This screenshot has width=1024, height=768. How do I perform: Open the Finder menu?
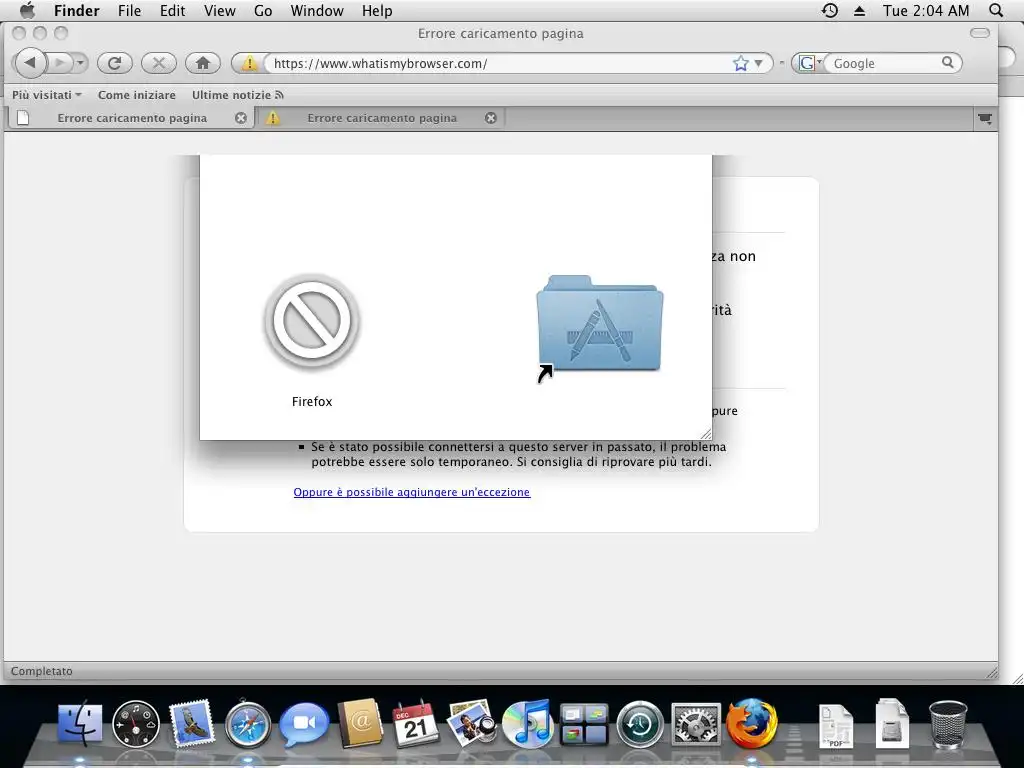[76, 10]
